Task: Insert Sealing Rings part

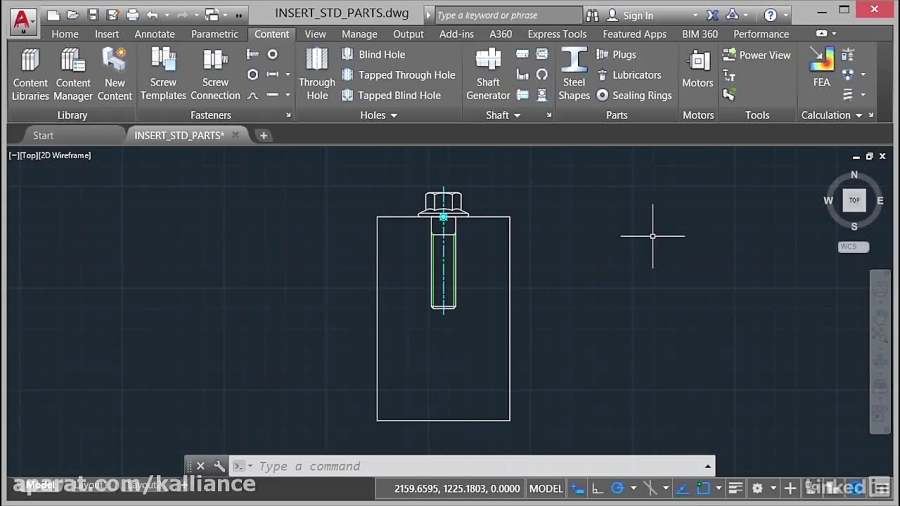Action: point(634,95)
